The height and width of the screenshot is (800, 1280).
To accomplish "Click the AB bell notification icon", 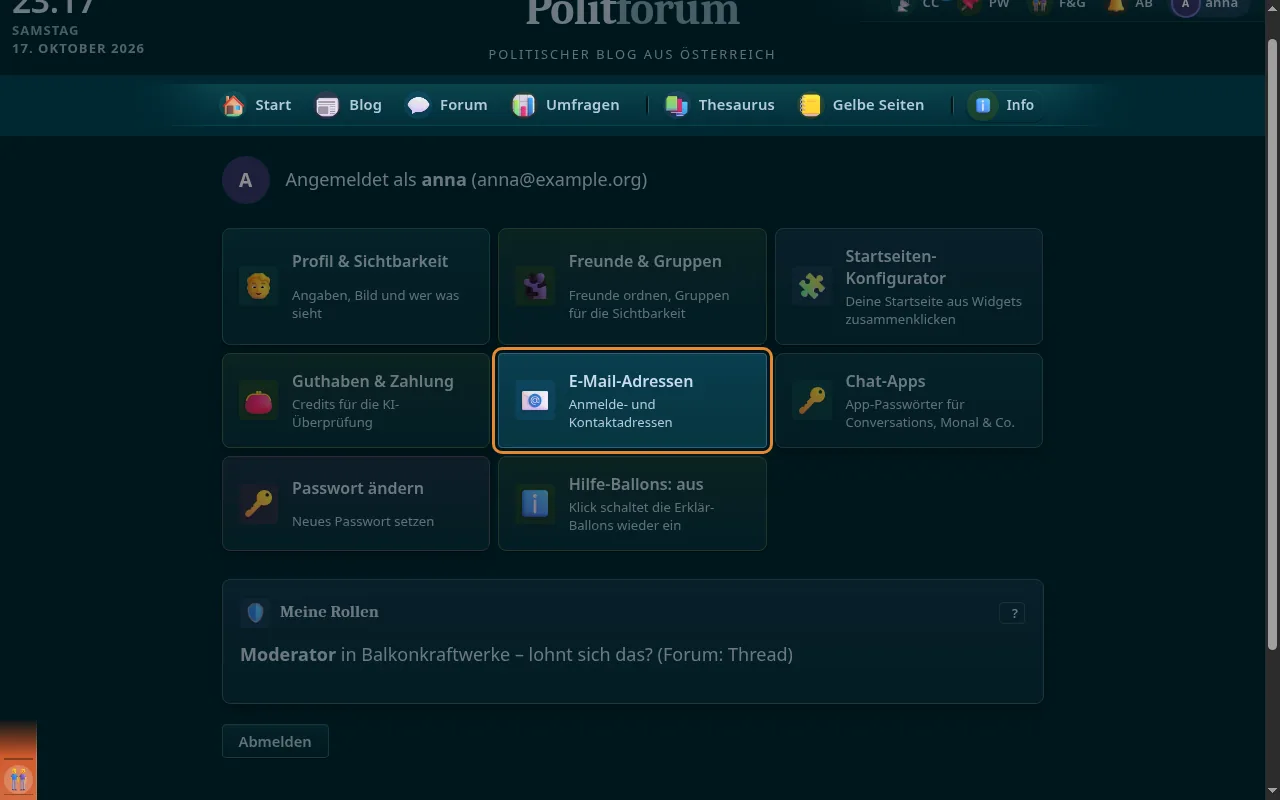I will click(1115, 5).
